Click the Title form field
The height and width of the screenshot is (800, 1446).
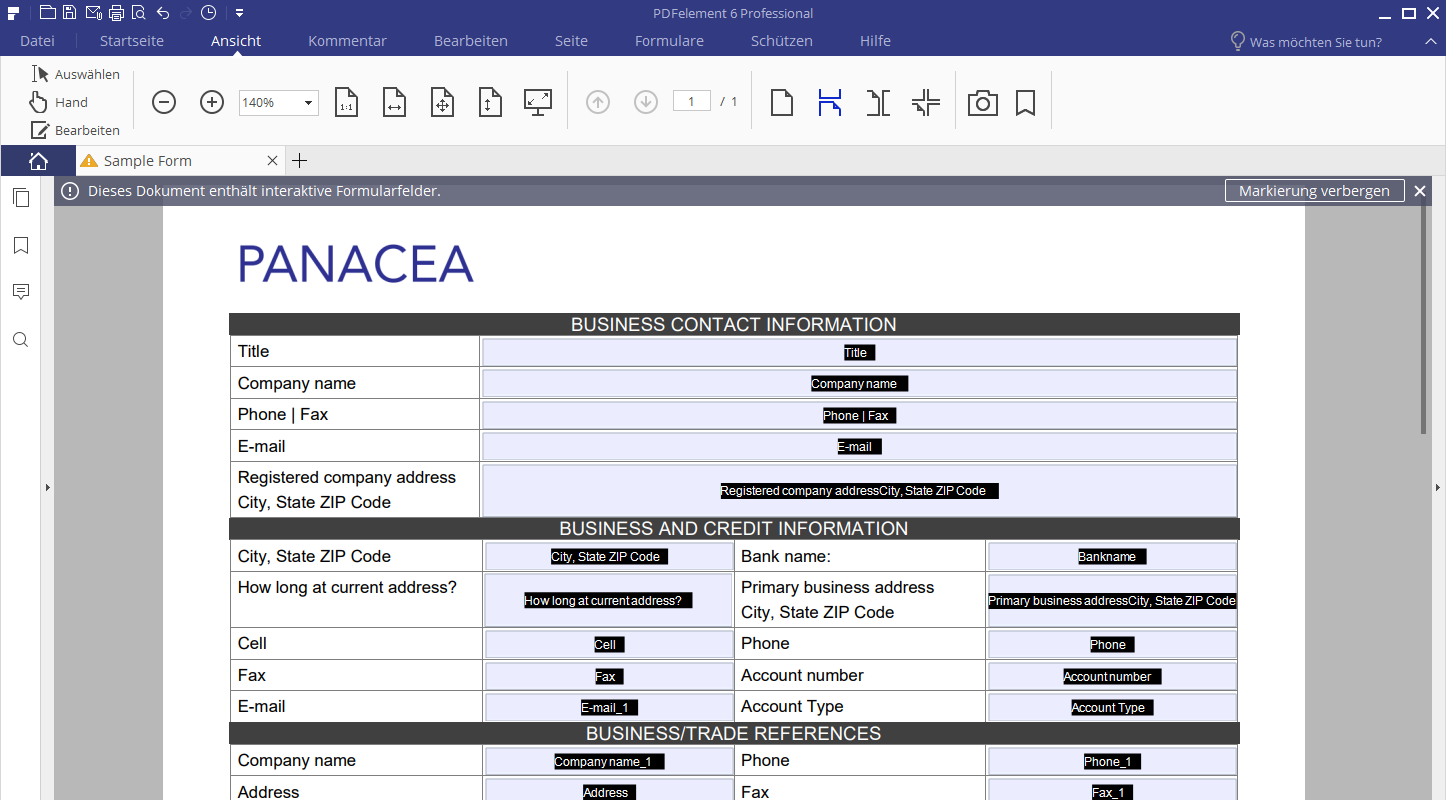pos(859,352)
